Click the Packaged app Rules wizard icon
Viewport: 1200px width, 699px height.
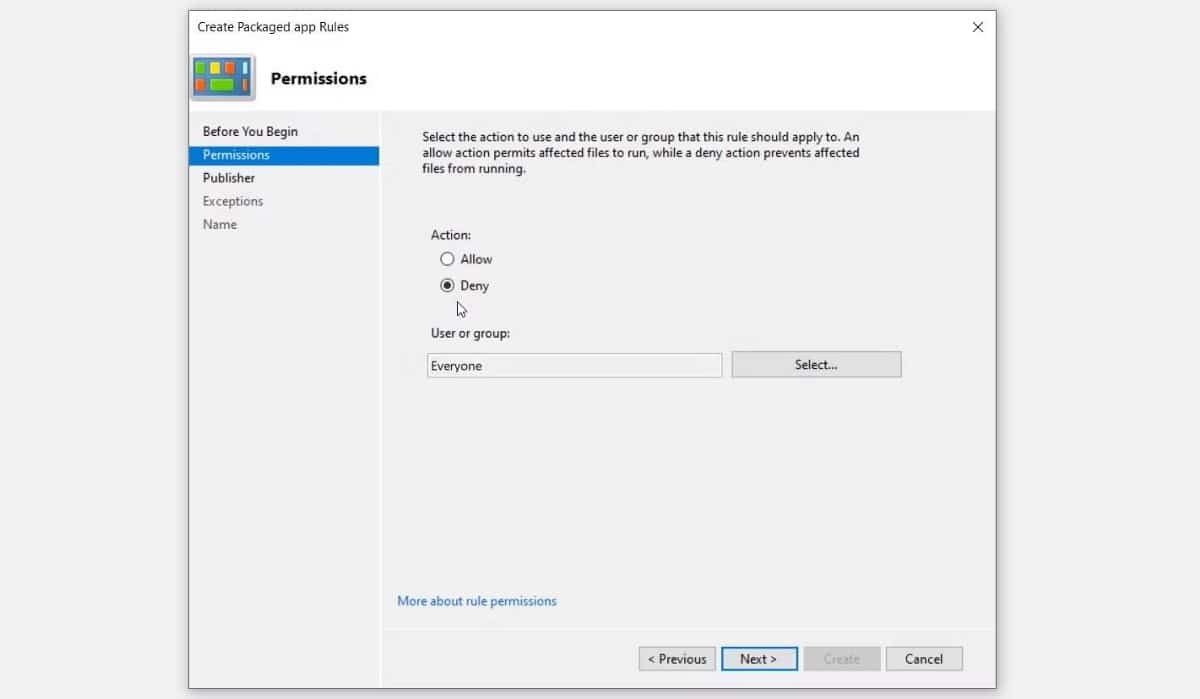[222, 76]
